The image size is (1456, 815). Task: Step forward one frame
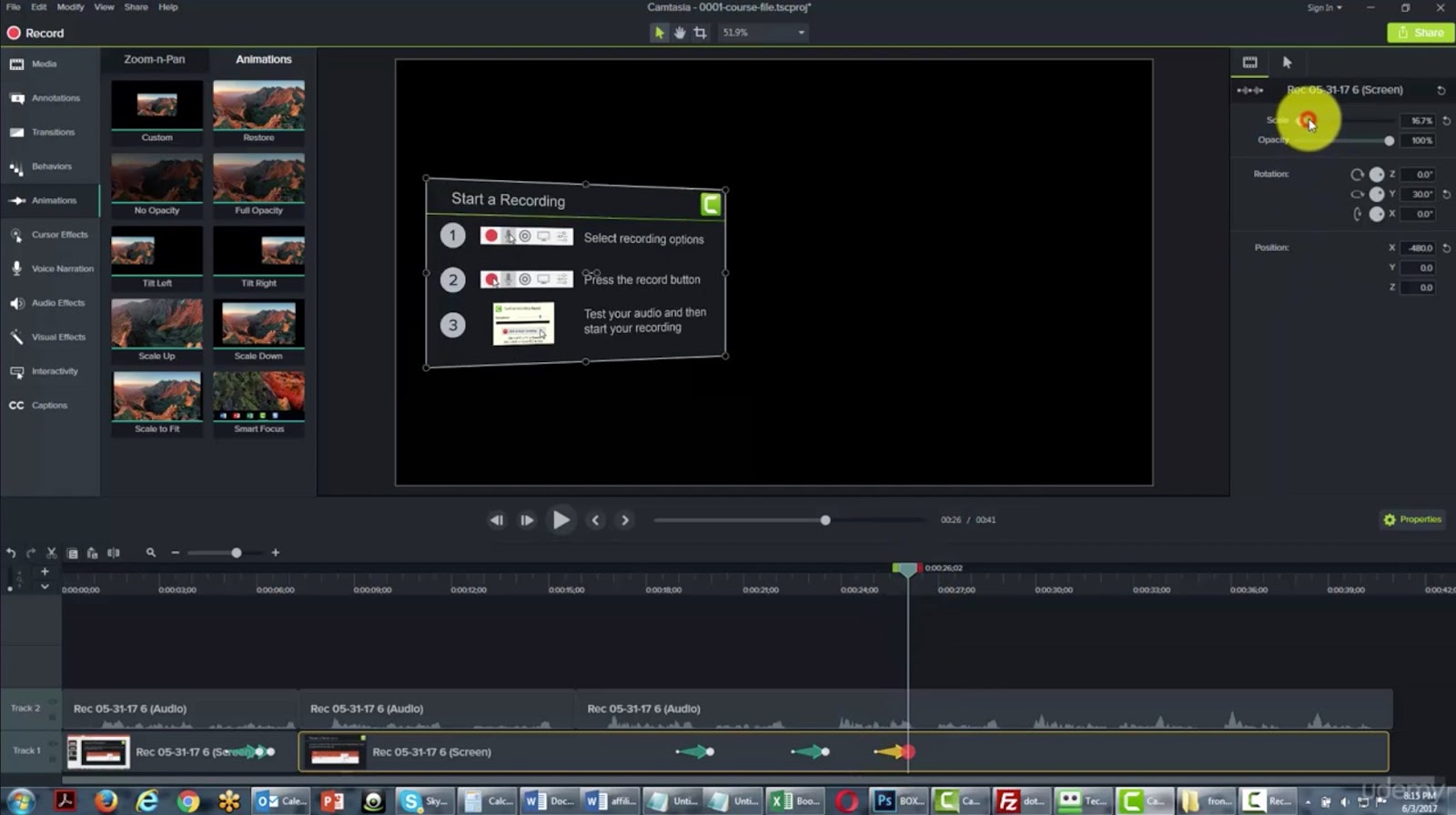527,520
